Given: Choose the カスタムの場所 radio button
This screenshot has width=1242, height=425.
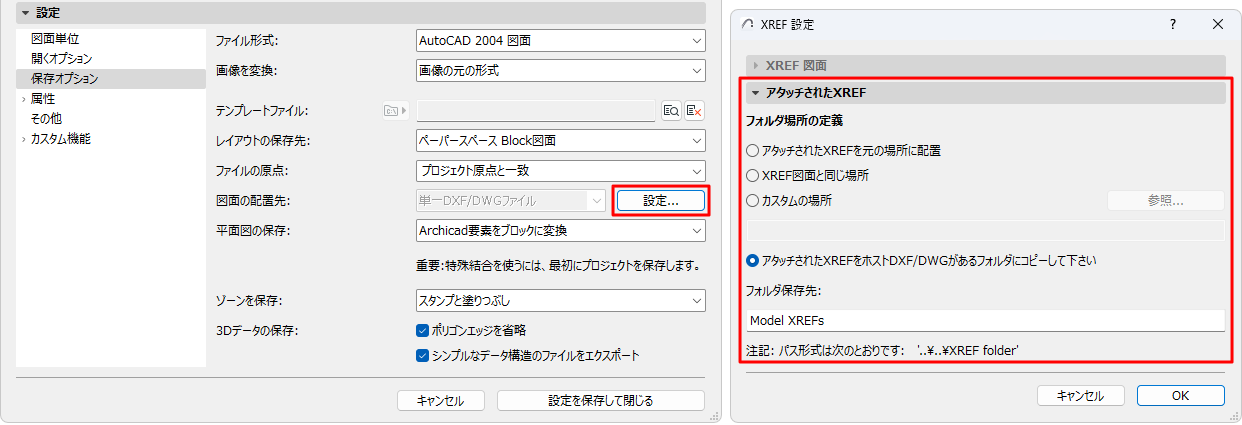Looking at the screenshot, I should [x=754, y=200].
